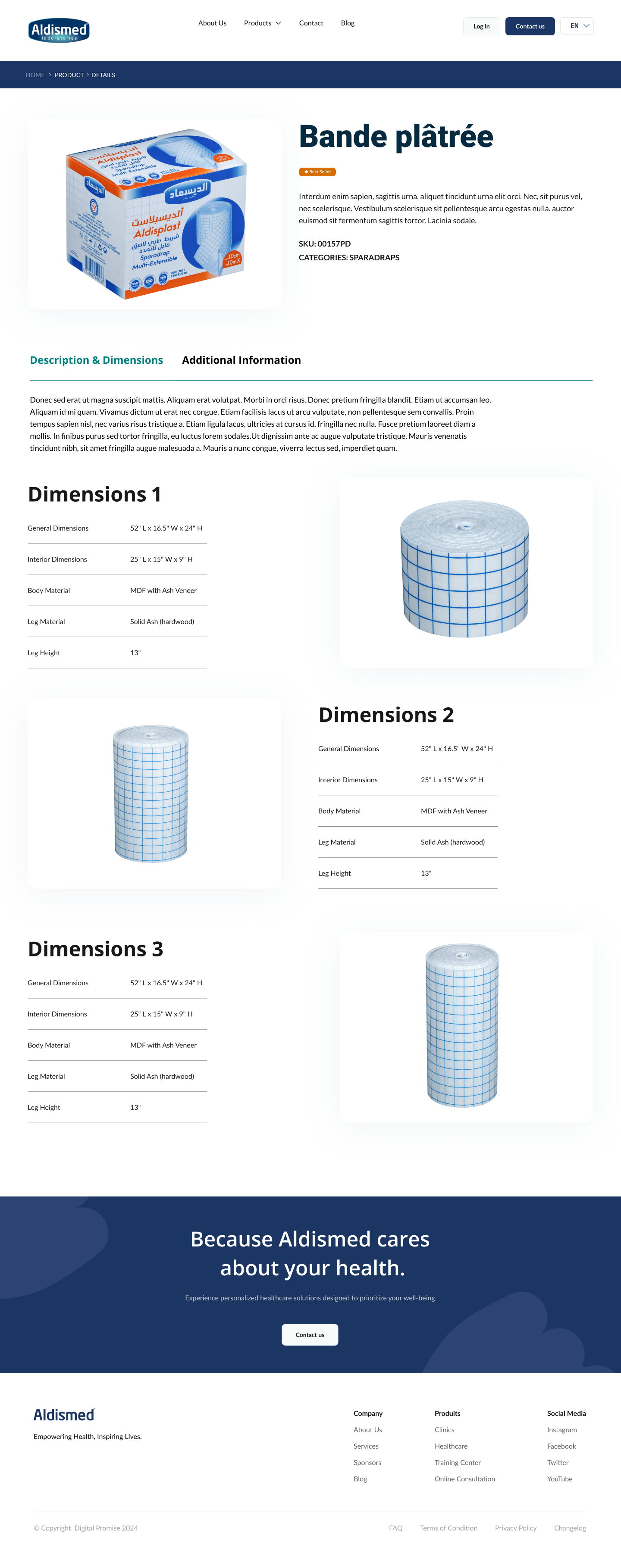Screen dimensions: 621x1568
Task: Click Interior Dimensions value under Dimensions 2
Action: (452, 780)
